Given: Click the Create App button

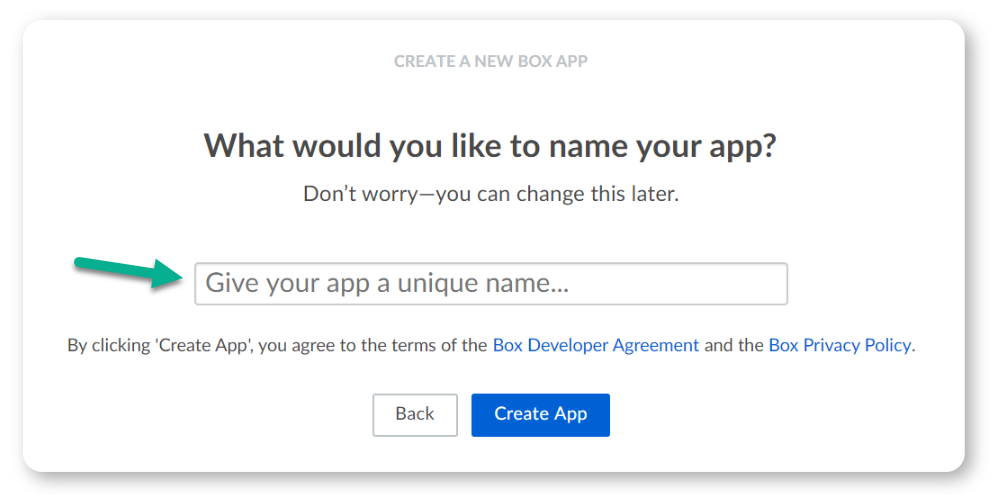Looking at the screenshot, I should 541,415.
